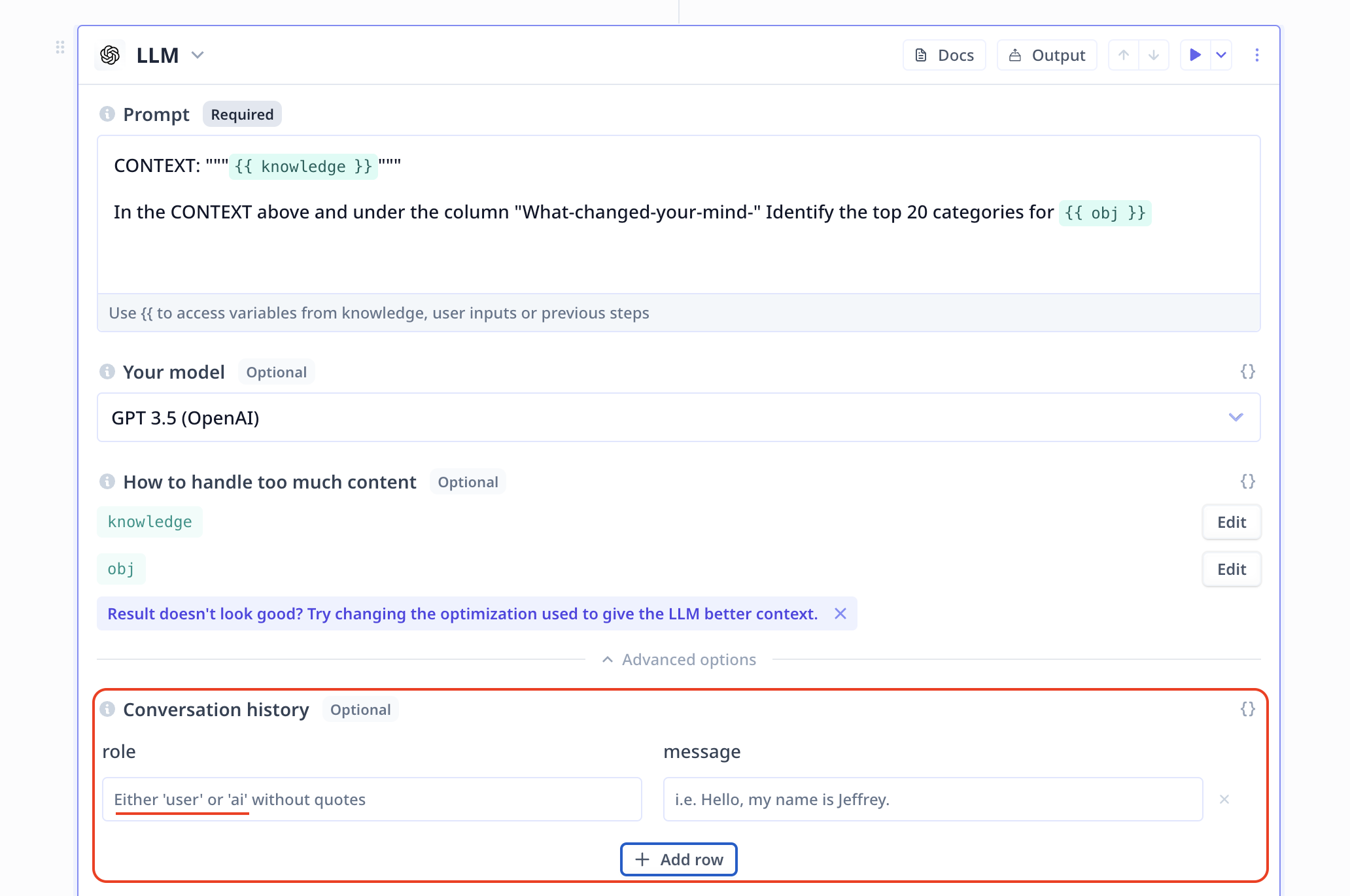
Task: Click Edit for the knowledge variable
Action: pos(1231,522)
